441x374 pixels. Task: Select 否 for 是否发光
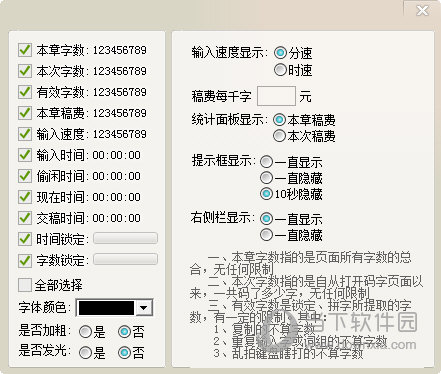(x=124, y=352)
